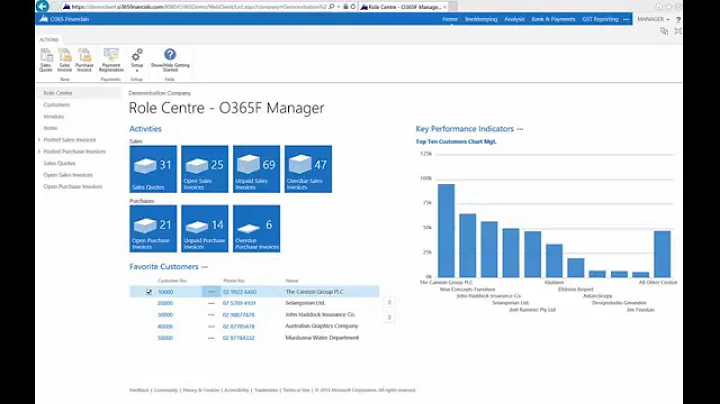Open Sales Quotes in the sidebar

click(x=59, y=163)
